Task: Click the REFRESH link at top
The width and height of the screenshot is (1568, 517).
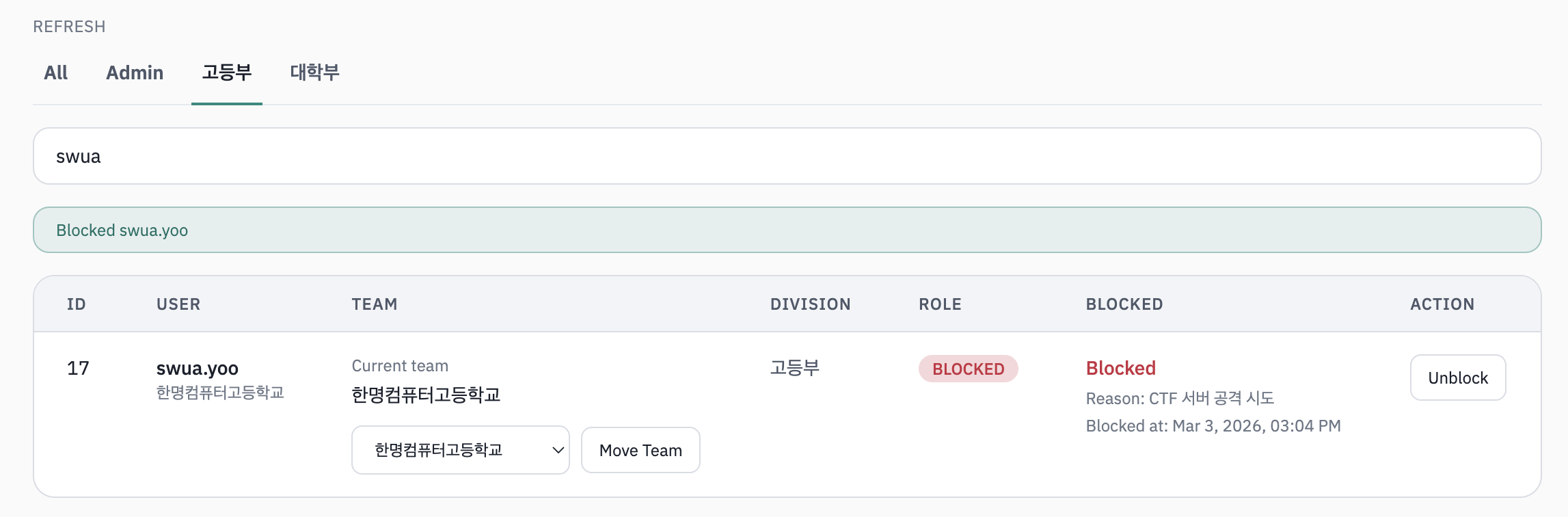Action: [68, 26]
